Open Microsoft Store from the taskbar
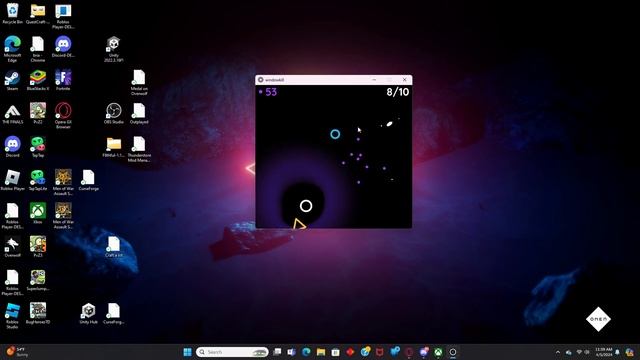This screenshot has width=640, height=360. tap(336, 352)
